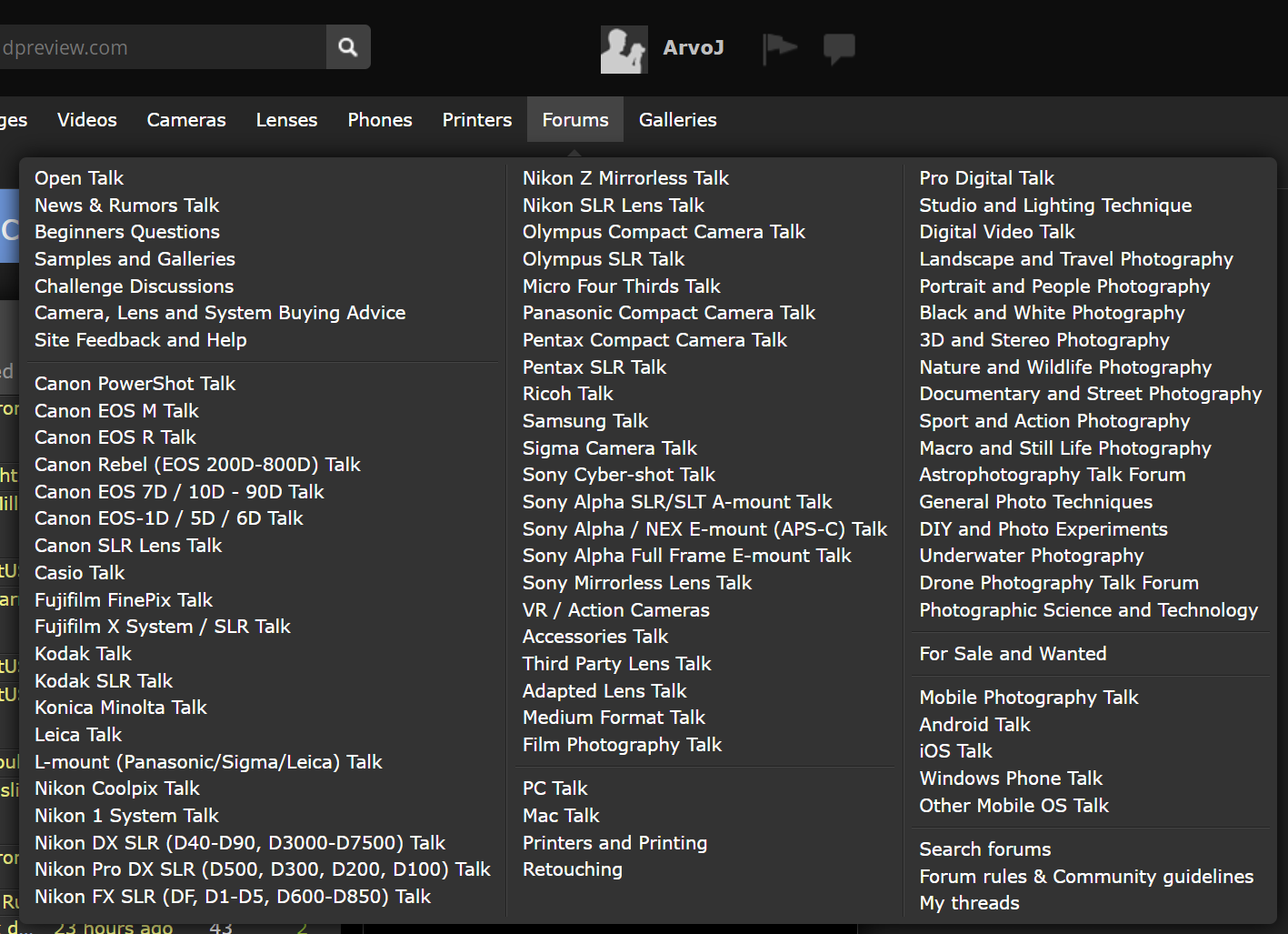Open the ArvoJ username link
Screen dimensions: 1288x934
694,48
